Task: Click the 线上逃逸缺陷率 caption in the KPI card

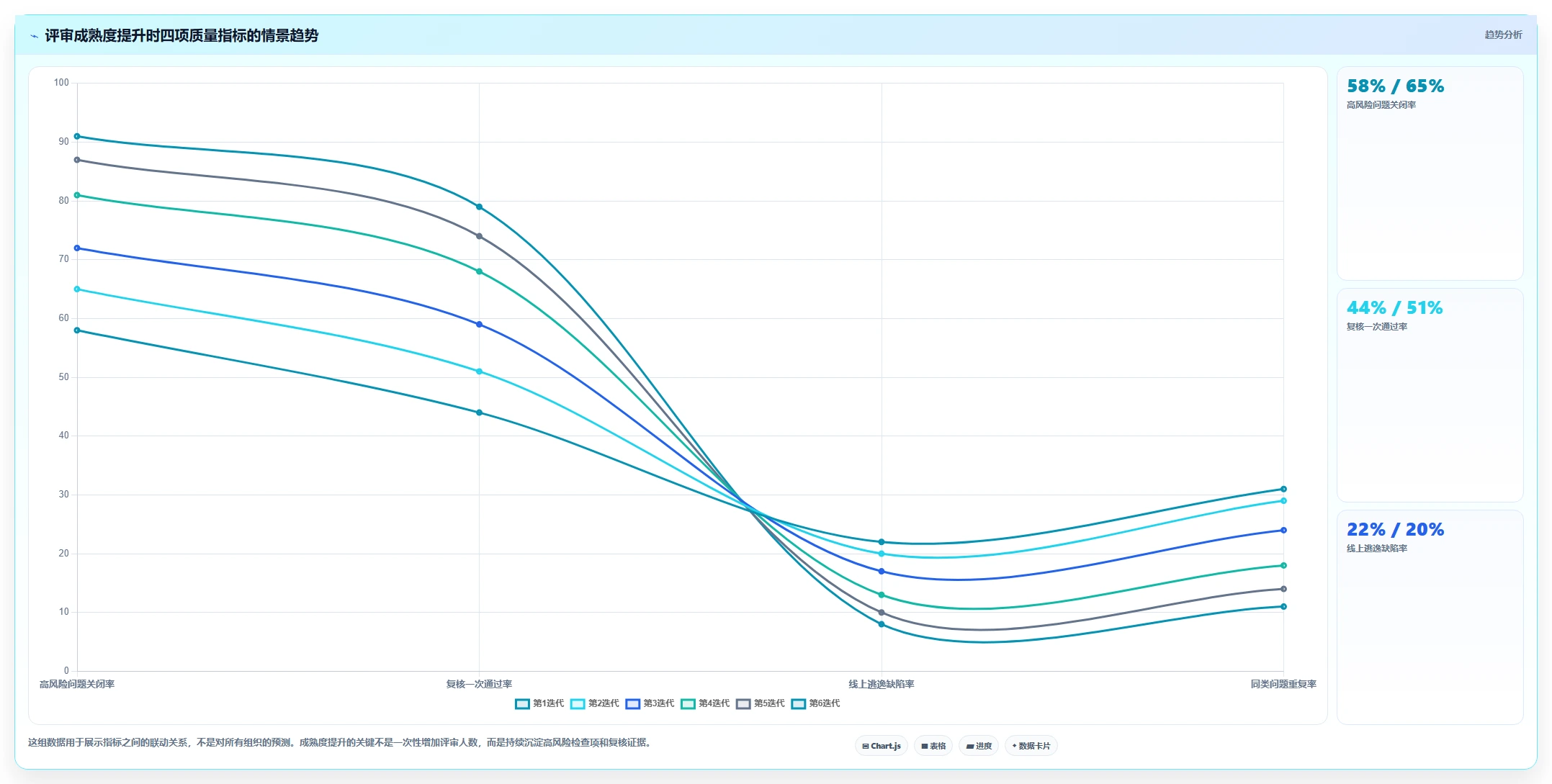Action: tap(1377, 549)
